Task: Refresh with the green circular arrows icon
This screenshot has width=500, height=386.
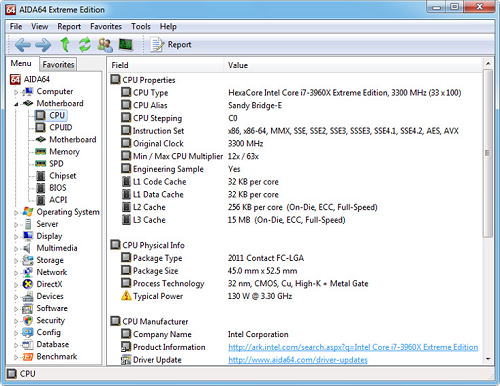Action: pyautogui.click(x=85, y=45)
